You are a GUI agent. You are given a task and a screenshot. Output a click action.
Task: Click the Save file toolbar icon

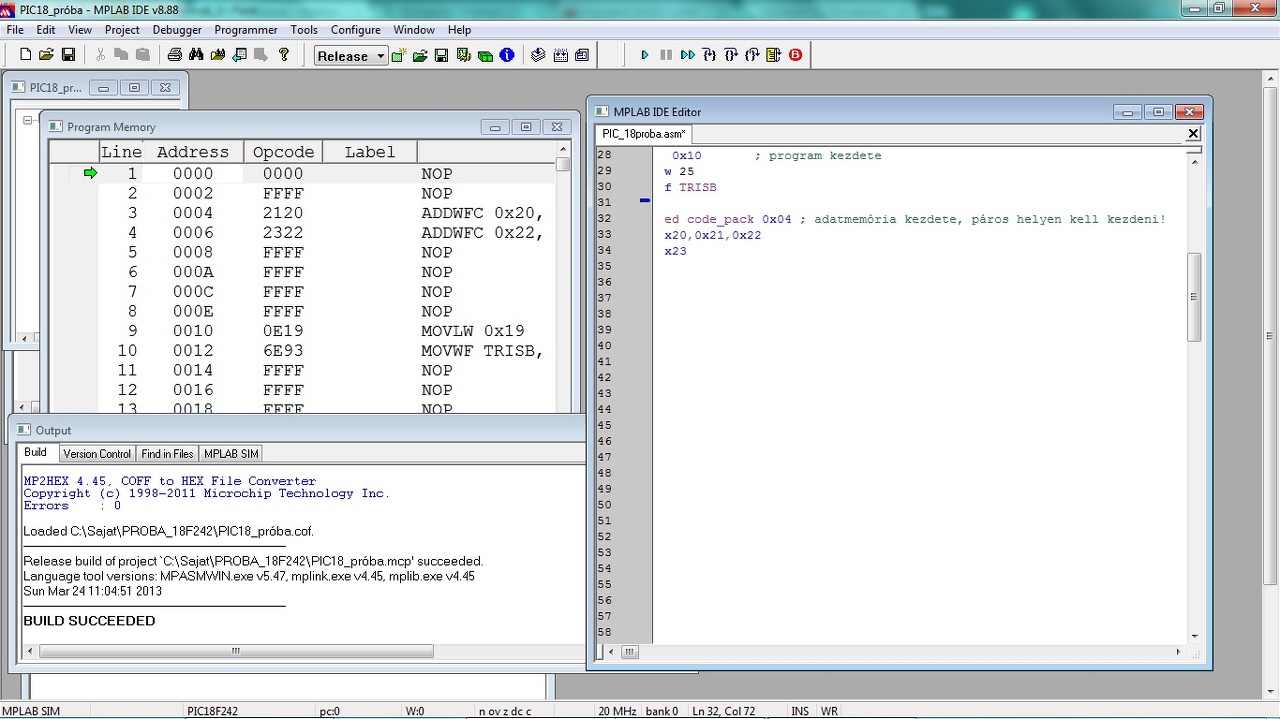pyautogui.click(x=68, y=55)
